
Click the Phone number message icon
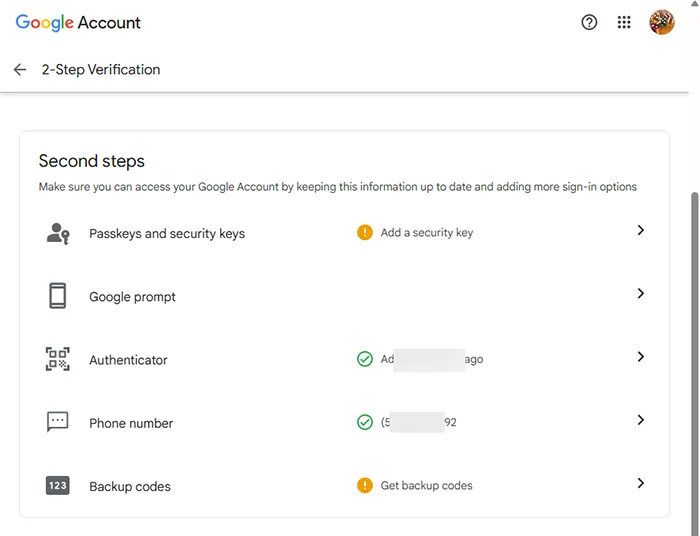coord(58,422)
